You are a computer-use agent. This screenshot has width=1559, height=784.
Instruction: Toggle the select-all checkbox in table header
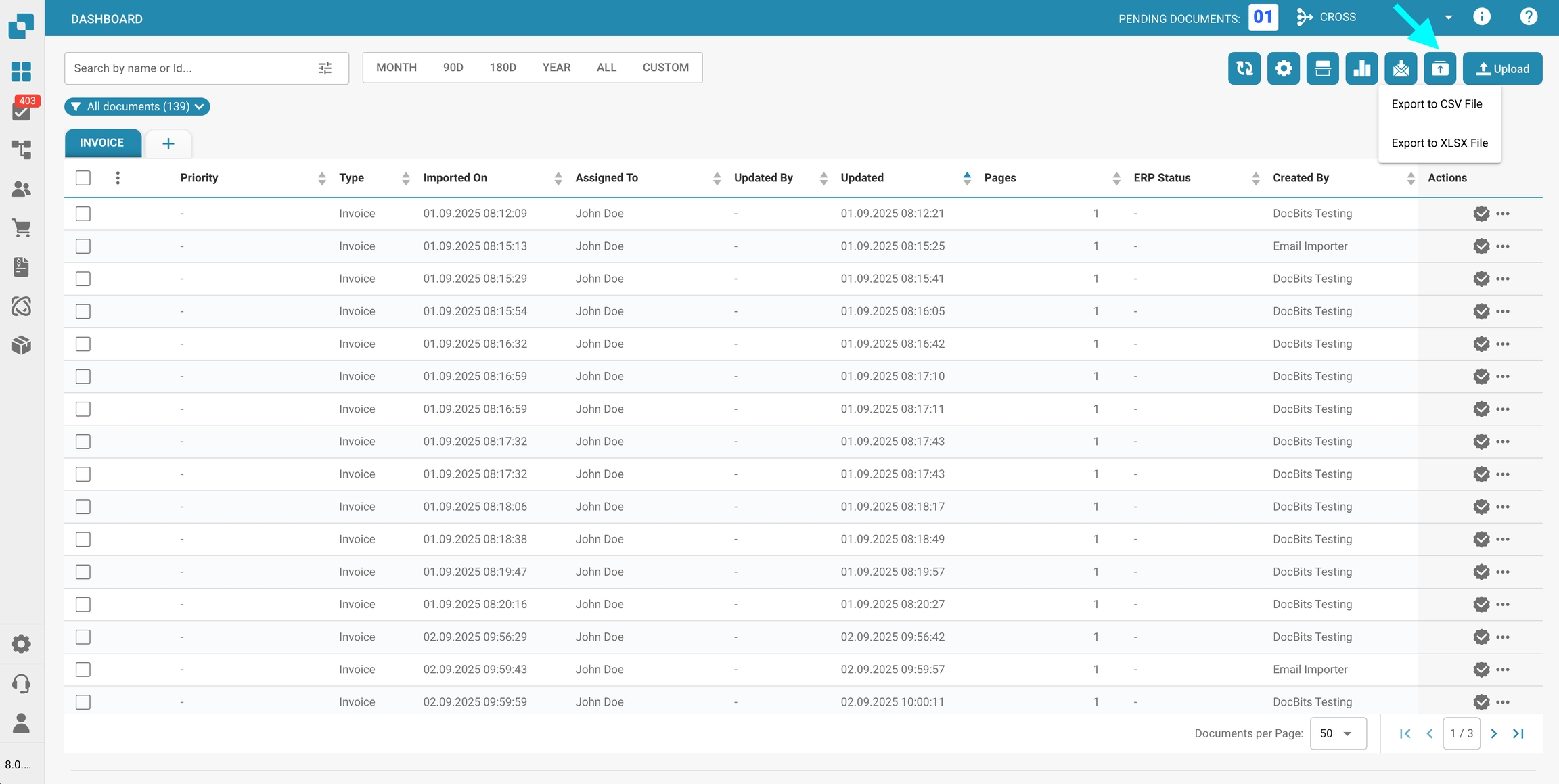[x=83, y=178]
